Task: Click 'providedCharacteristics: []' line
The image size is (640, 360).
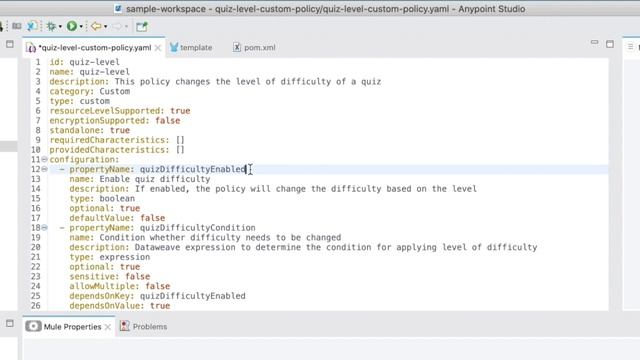Action: click(x=117, y=150)
